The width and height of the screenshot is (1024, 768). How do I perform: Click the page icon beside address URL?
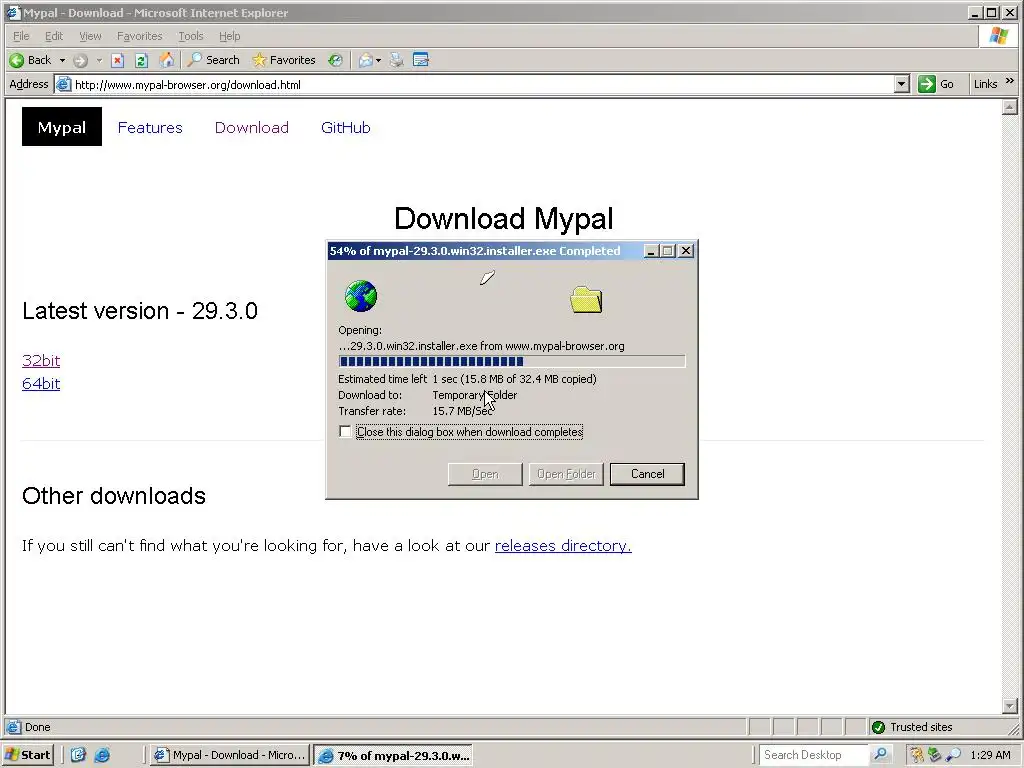tap(63, 84)
